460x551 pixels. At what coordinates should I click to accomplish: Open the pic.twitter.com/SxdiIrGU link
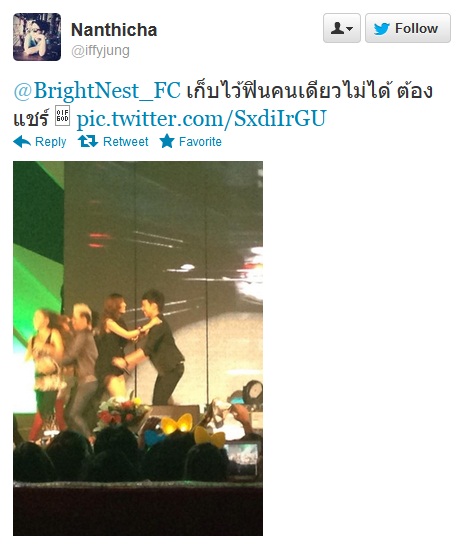tap(201, 118)
